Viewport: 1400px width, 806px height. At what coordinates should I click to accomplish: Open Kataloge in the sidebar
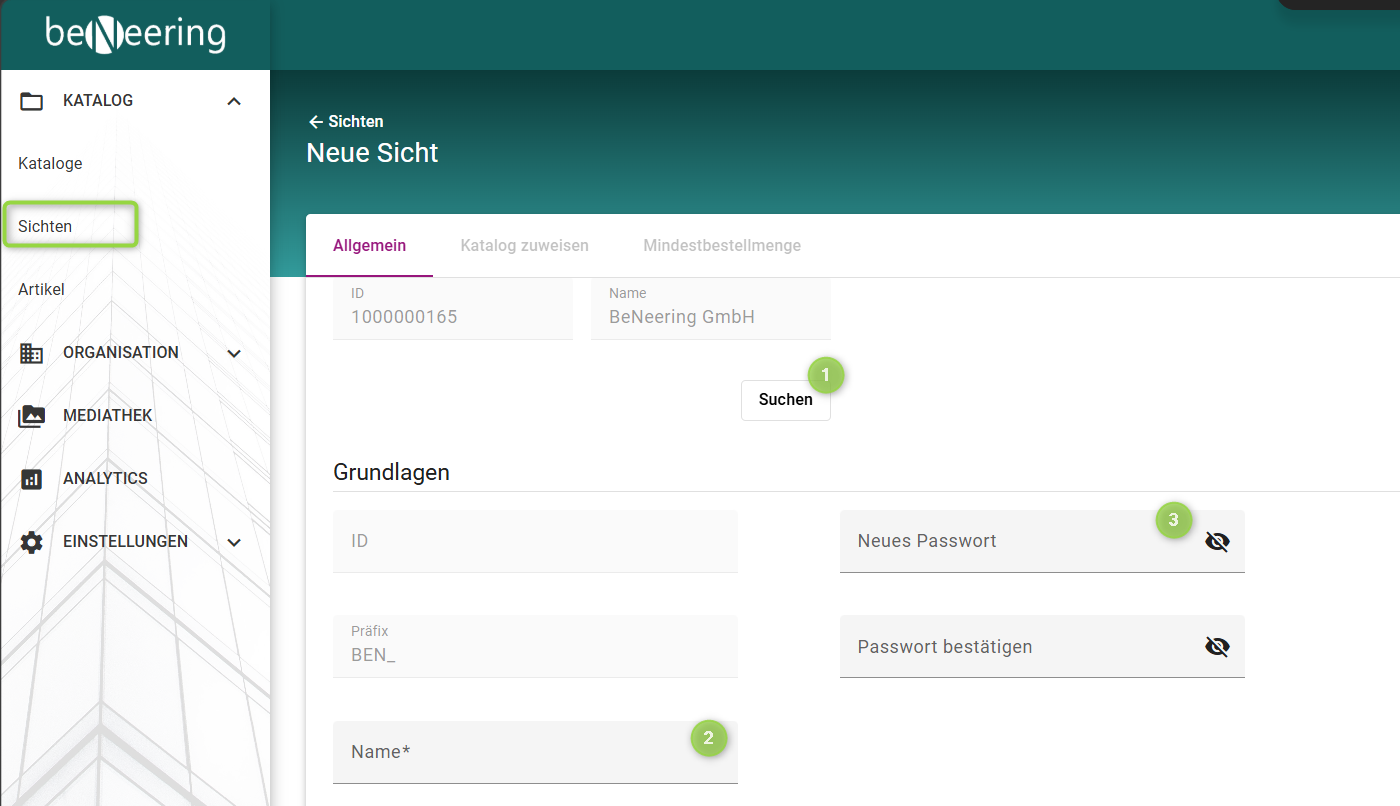click(x=50, y=164)
